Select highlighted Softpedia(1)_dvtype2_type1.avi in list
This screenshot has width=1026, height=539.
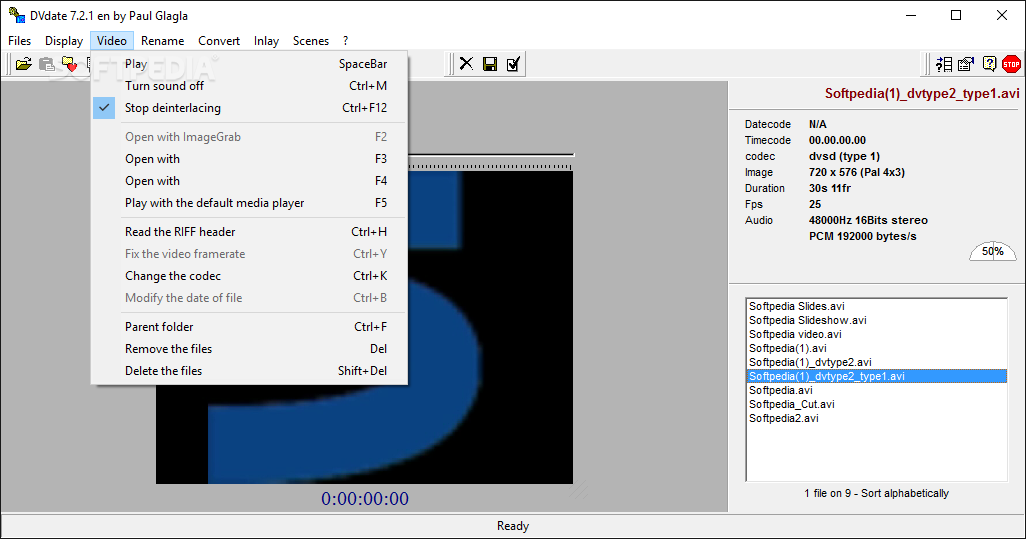pos(877,376)
